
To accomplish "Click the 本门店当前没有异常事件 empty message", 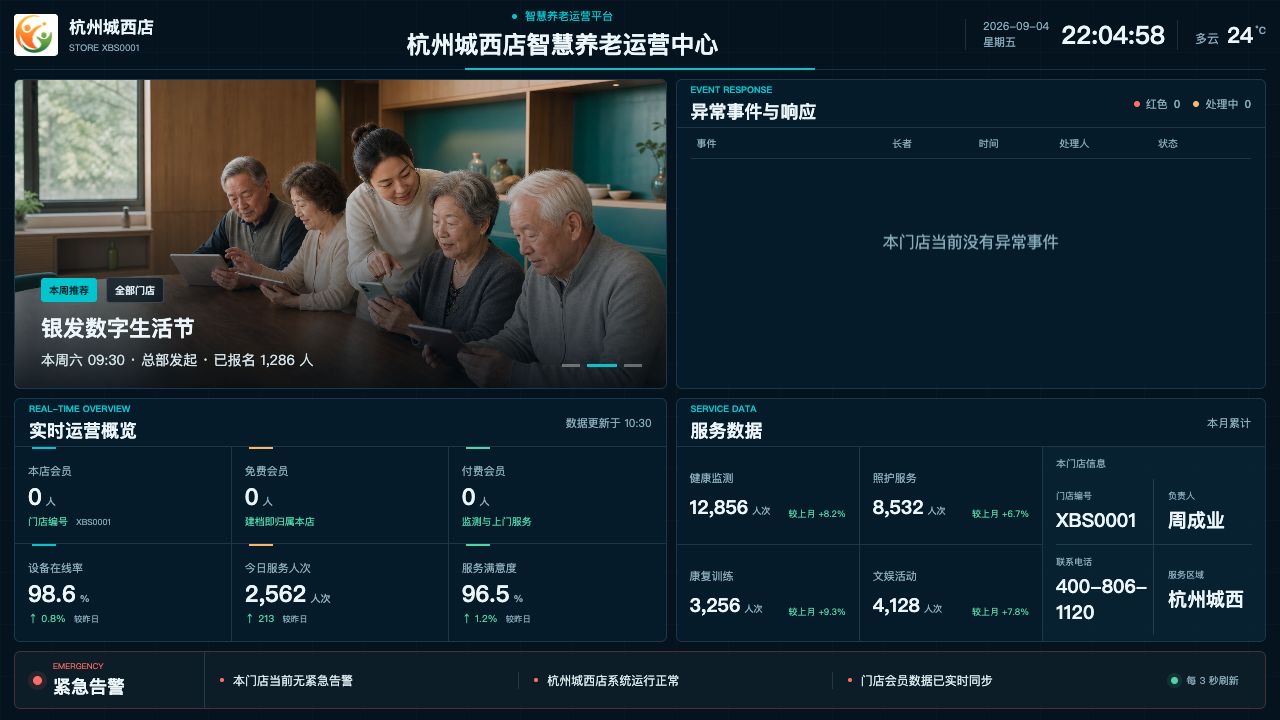I will tap(970, 242).
